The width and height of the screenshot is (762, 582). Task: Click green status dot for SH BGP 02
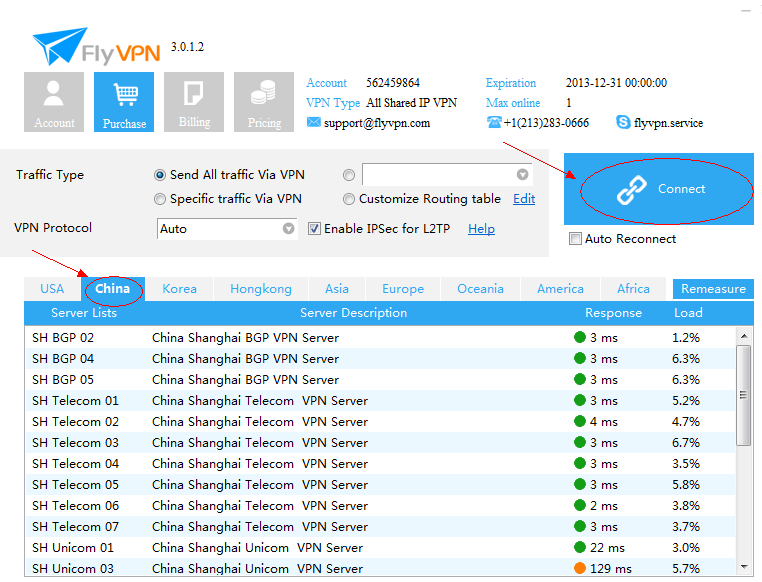pyautogui.click(x=579, y=337)
